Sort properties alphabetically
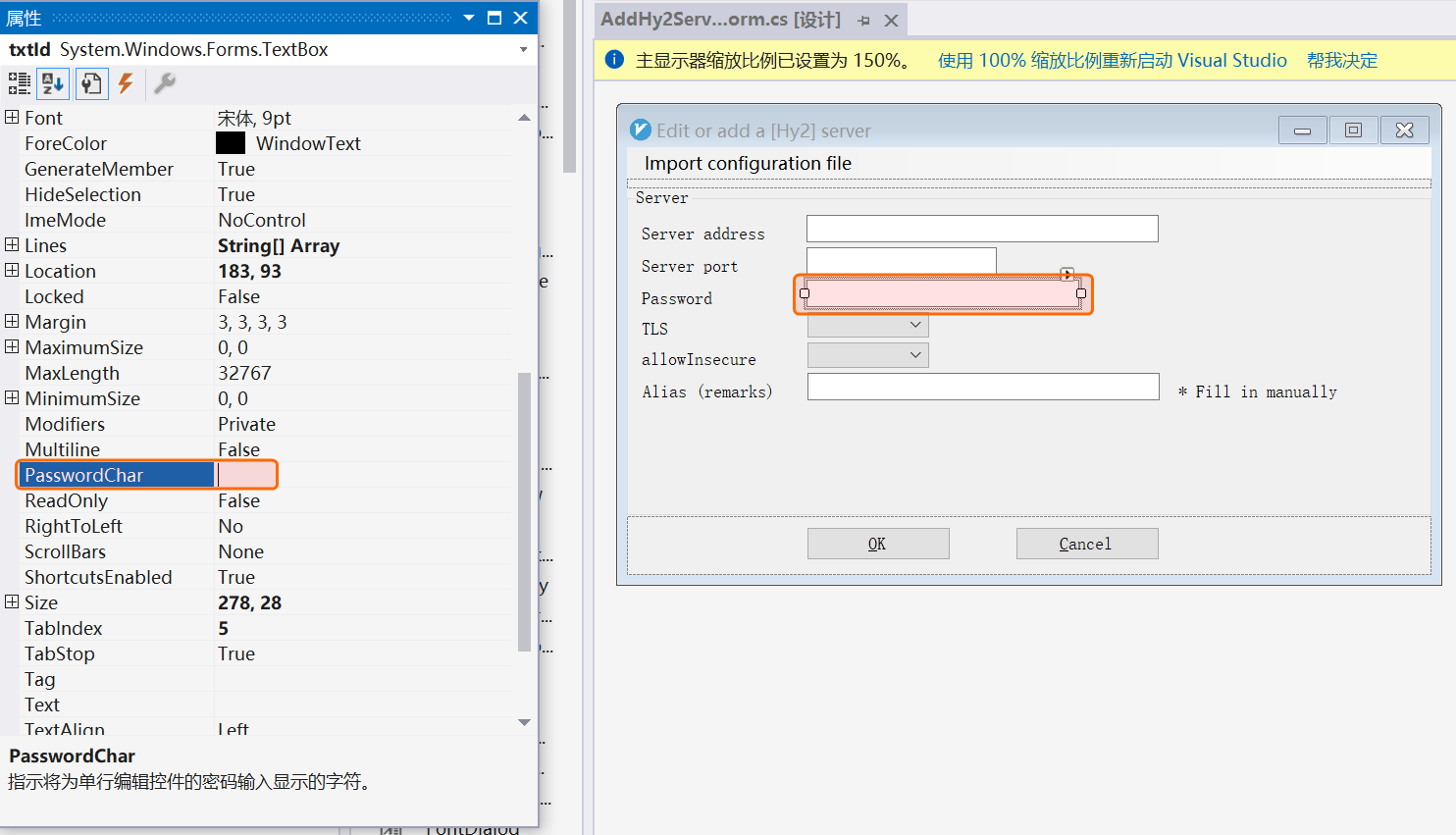Image resolution: width=1456 pixels, height=835 pixels. click(x=53, y=83)
